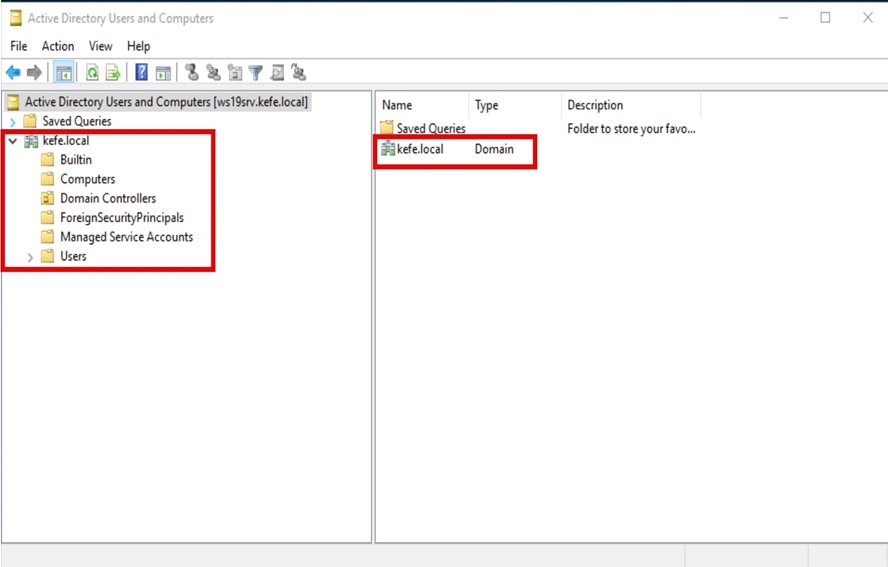This screenshot has height=567, width=888.
Task: Close the Active Directory window
Action: 868,18
